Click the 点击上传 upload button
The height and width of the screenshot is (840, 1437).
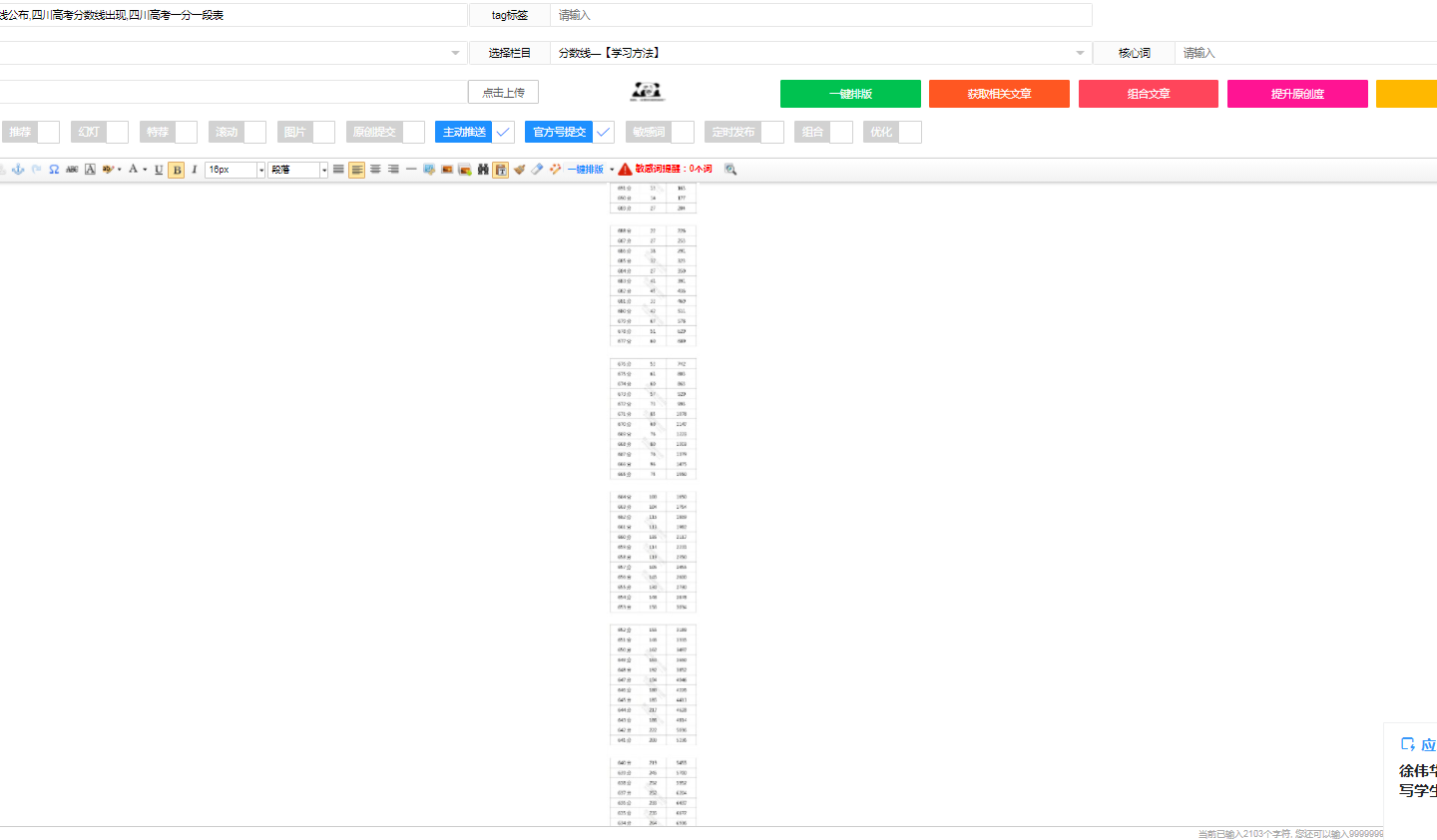503,92
